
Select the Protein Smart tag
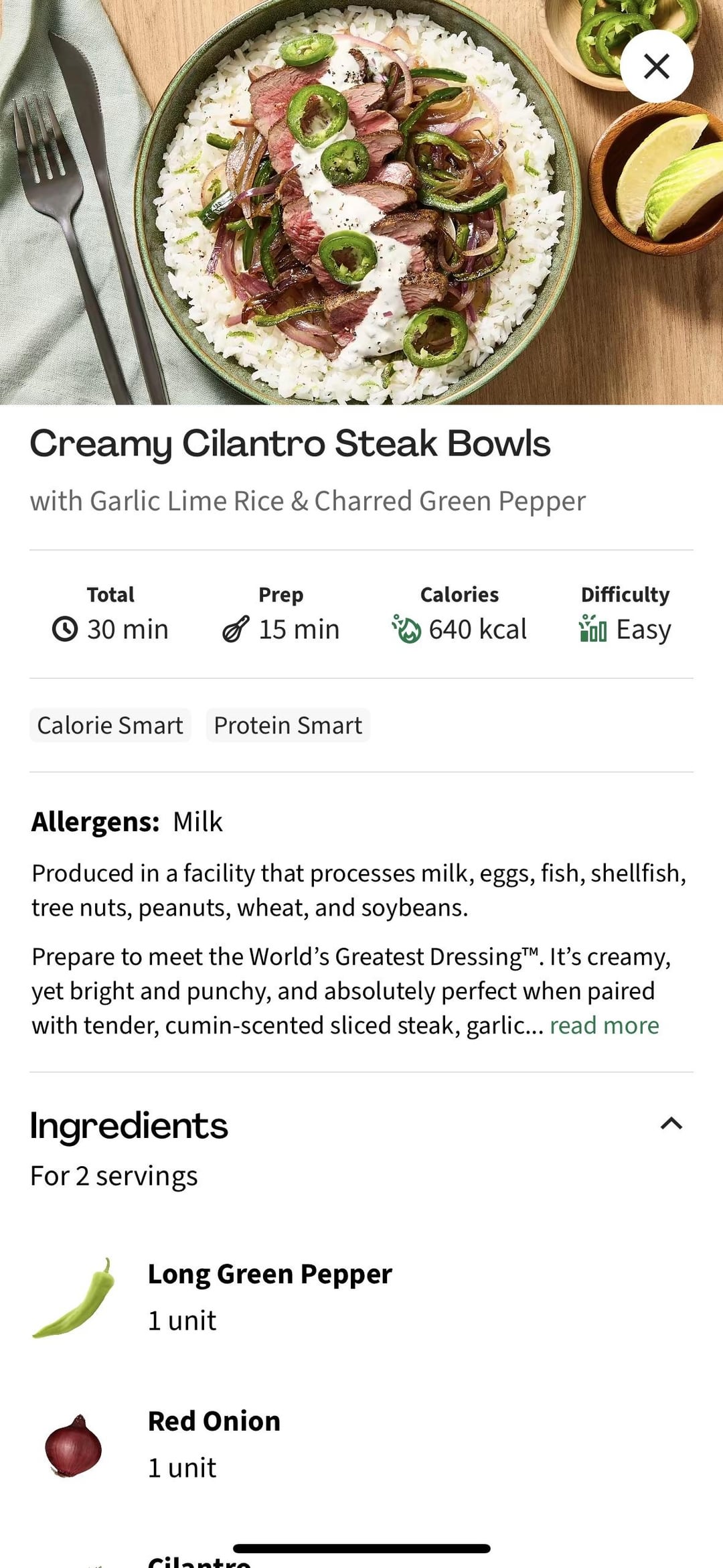point(288,725)
